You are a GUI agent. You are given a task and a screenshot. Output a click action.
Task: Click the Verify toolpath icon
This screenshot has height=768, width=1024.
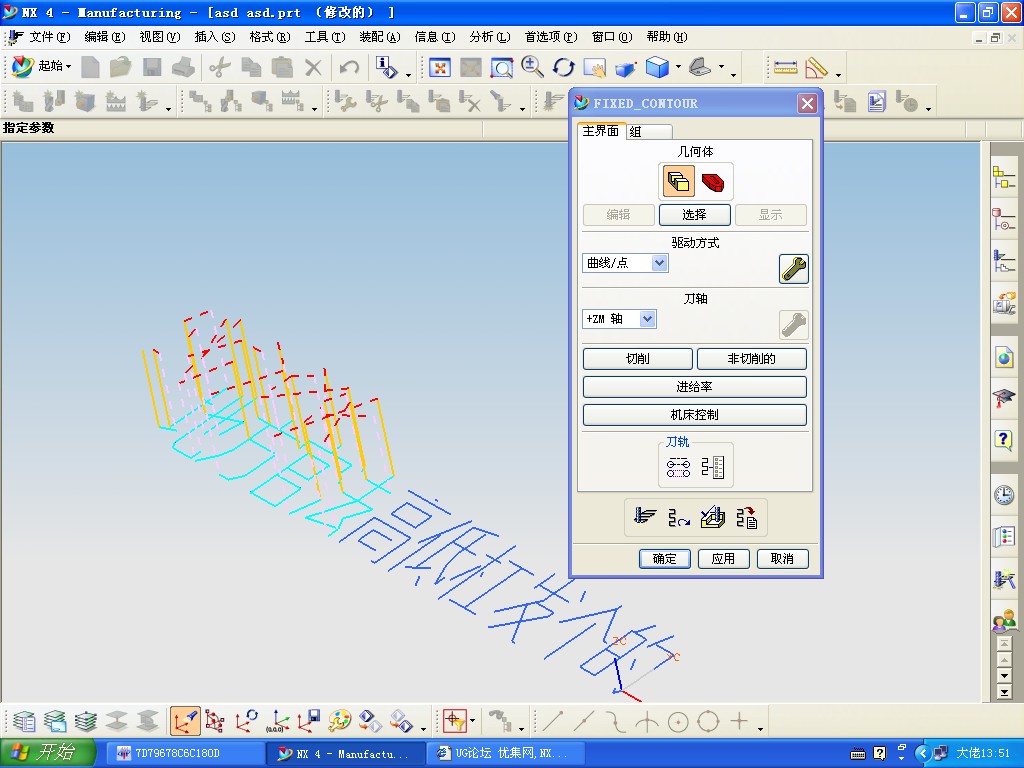712,517
